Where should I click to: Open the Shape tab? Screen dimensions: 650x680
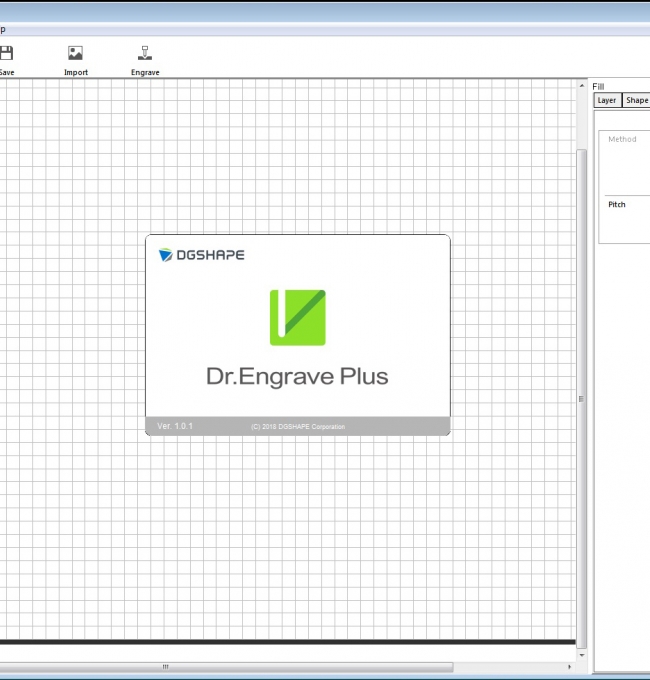tap(636, 100)
